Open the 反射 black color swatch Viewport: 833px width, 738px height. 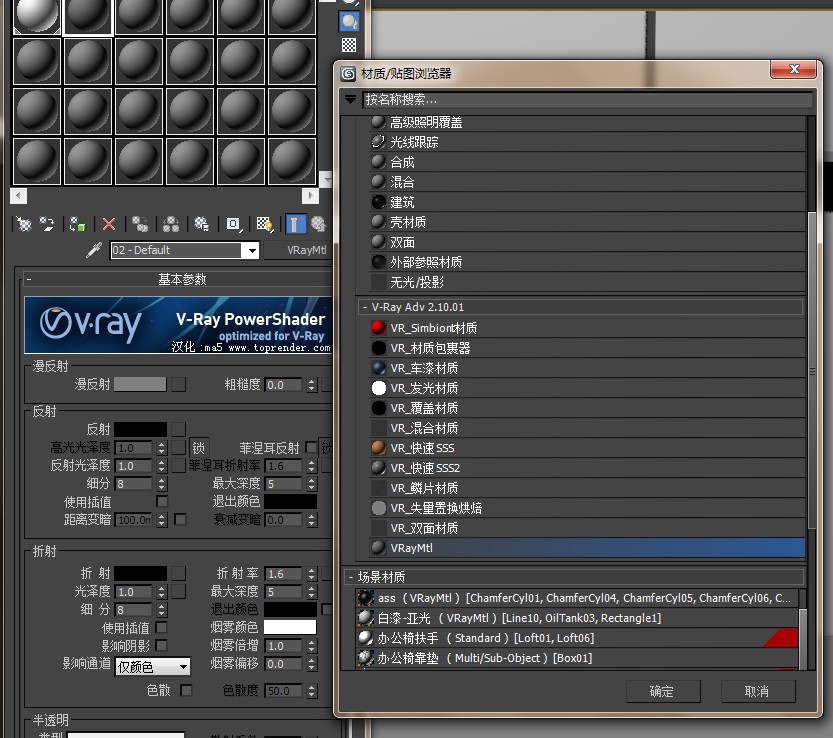[140, 429]
